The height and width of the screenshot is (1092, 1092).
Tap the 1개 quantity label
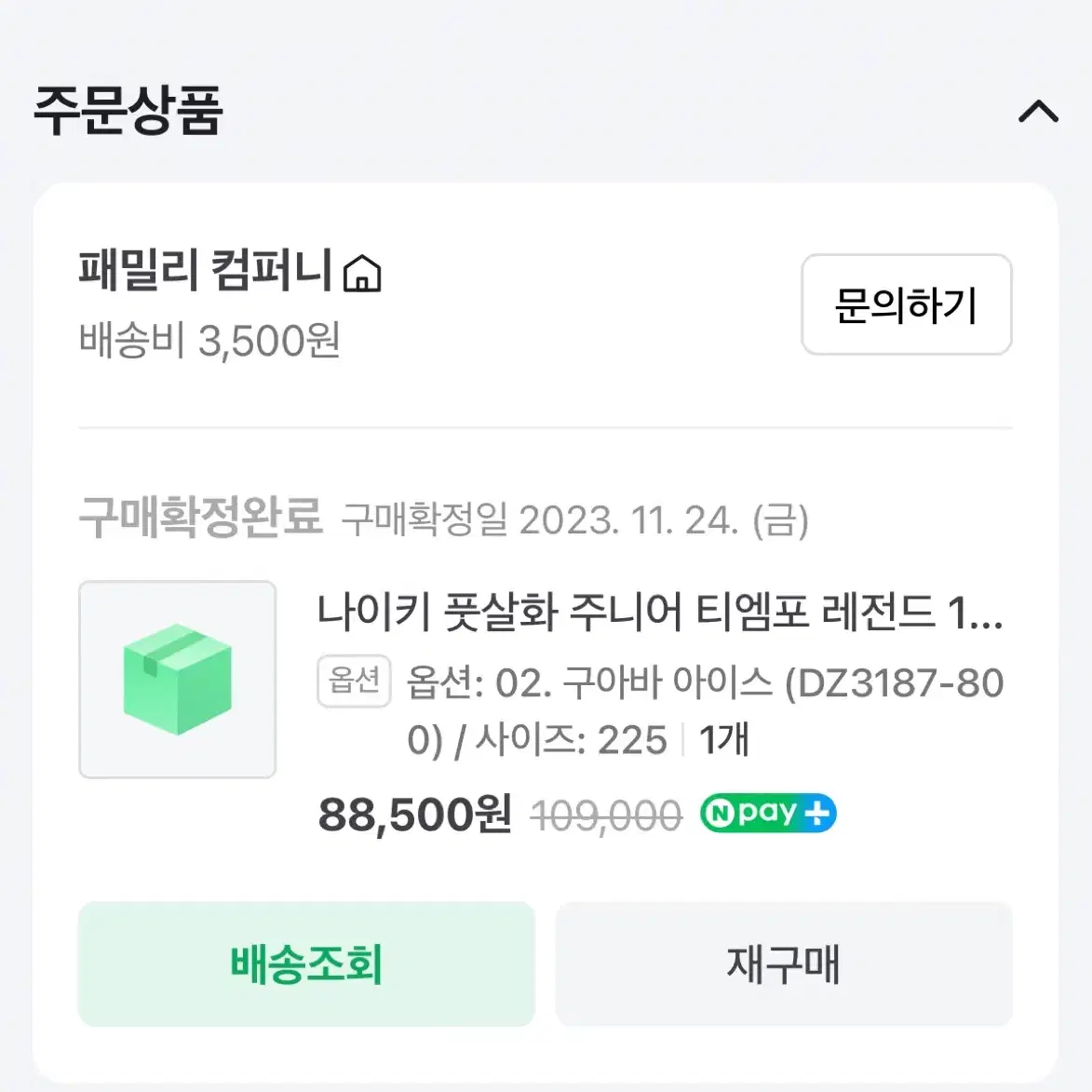(x=723, y=739)
